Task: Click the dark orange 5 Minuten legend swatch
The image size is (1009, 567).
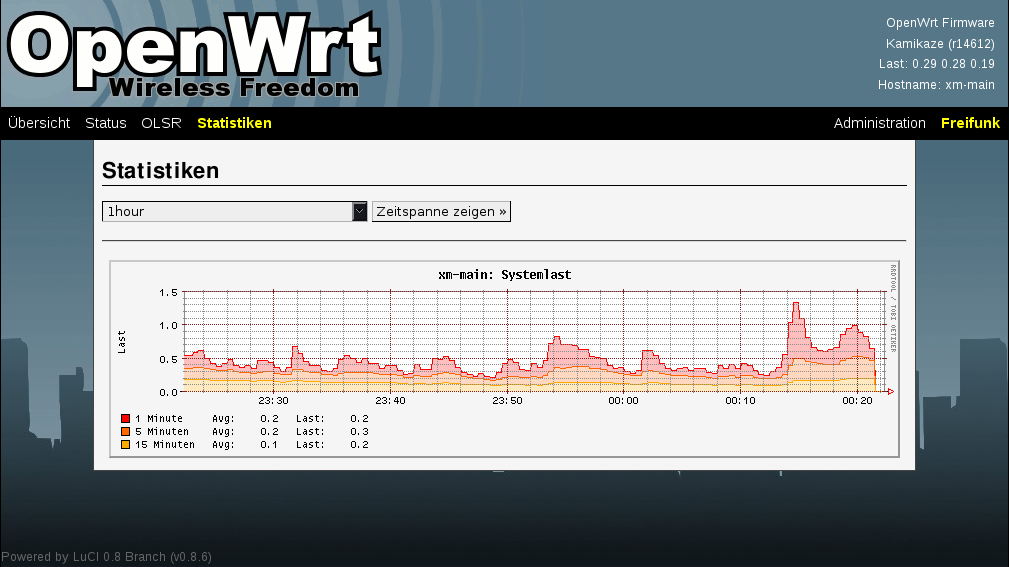Action: (126, 432)
